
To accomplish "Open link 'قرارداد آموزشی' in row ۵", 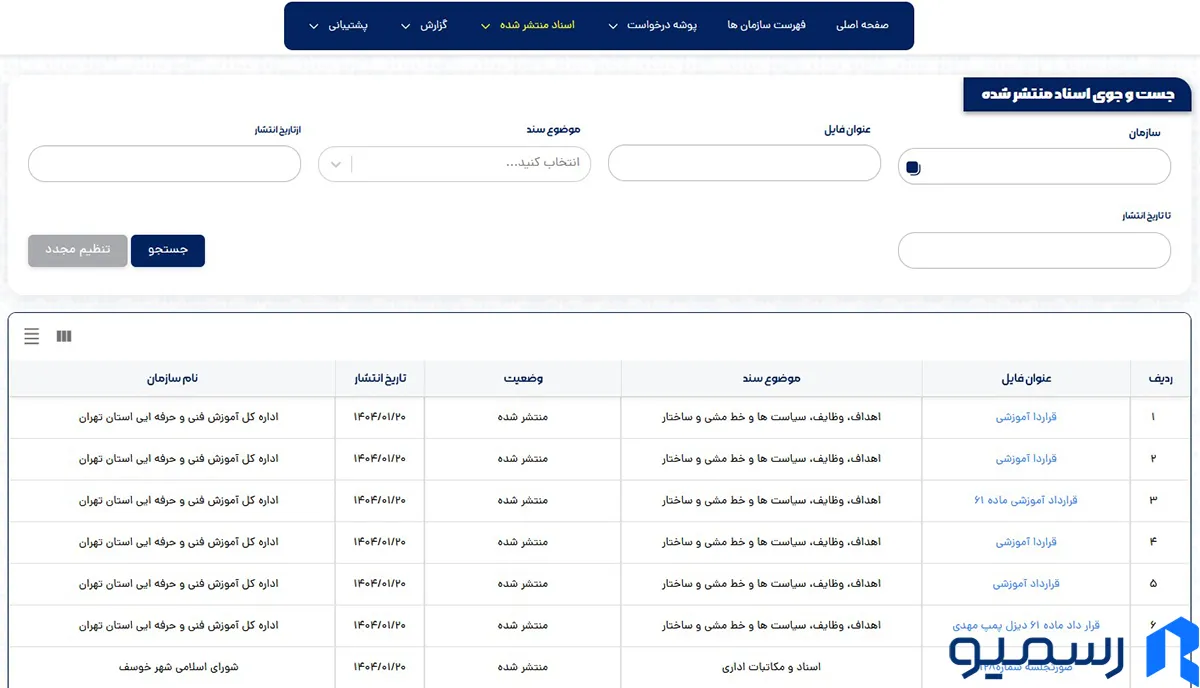I will [x=1026, y=584].
